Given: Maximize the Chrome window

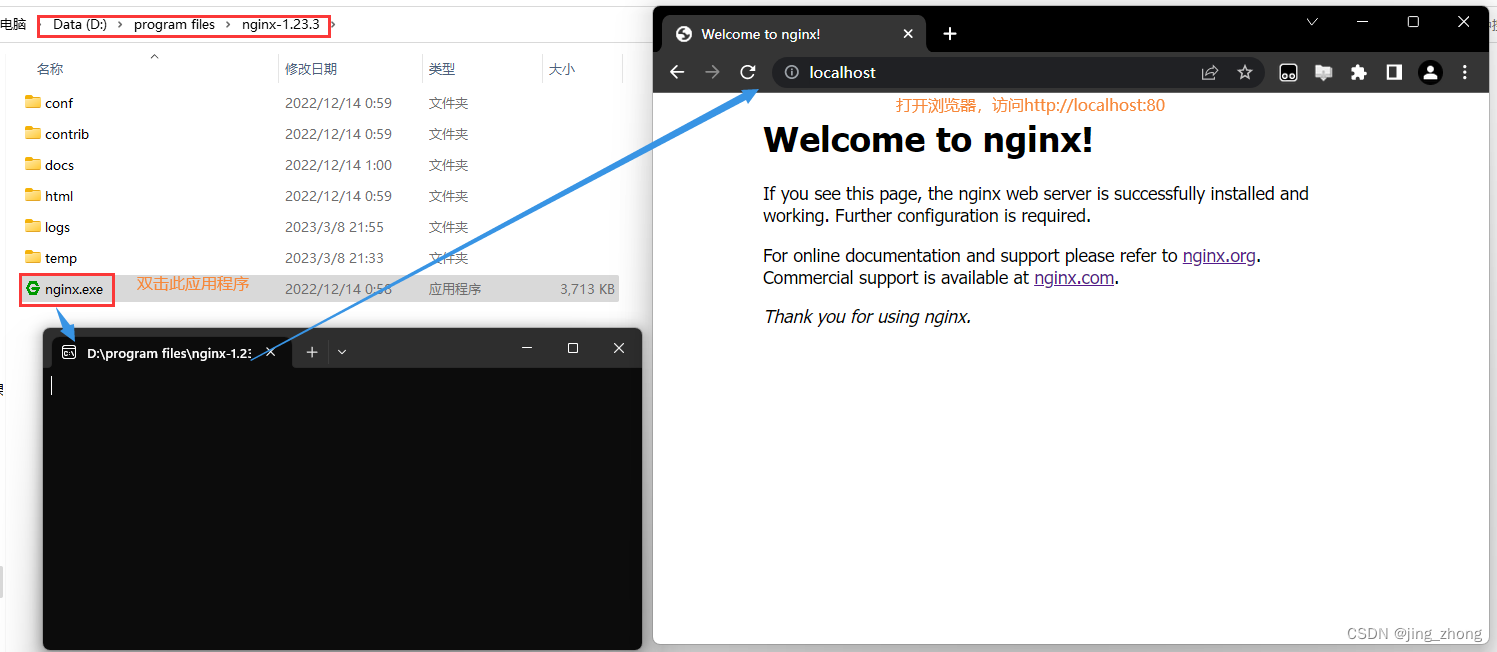Looking at the screenshot, I should [1413, 22].
